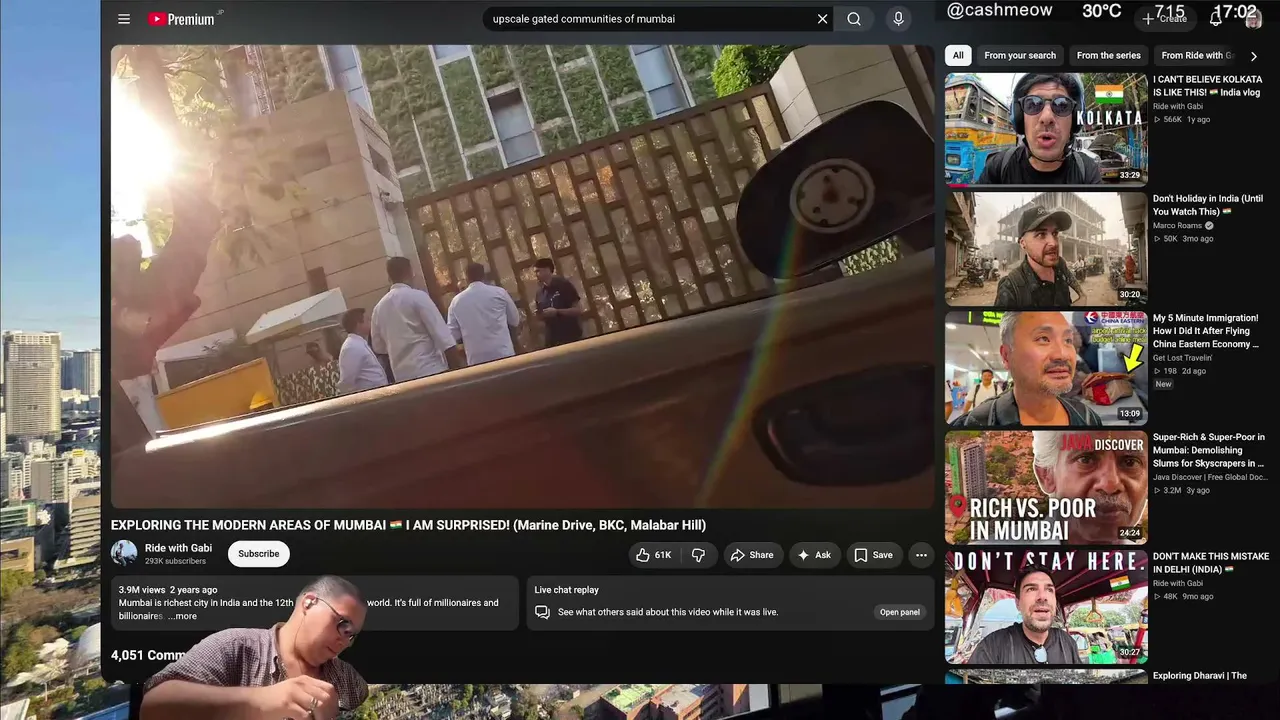Open the YouTube guide hamburger menu
The width and height of the screenshot is (1280, 720).
[x=124, y=19]
